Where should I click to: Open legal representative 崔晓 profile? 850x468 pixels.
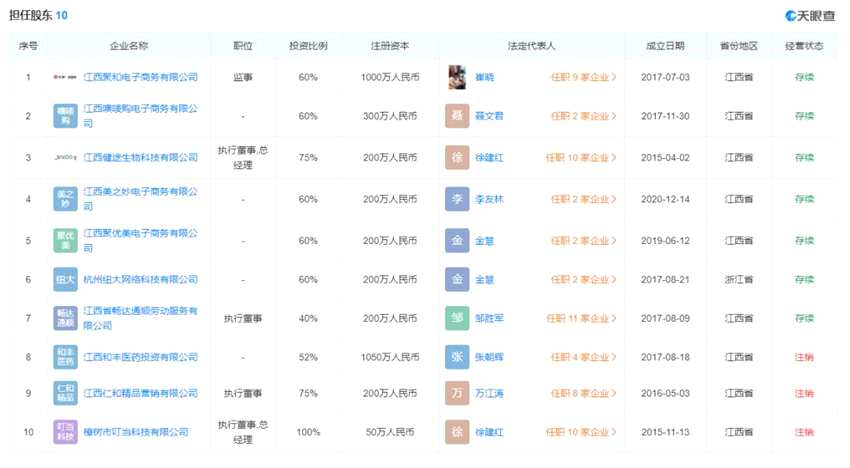tap(485, 77)
